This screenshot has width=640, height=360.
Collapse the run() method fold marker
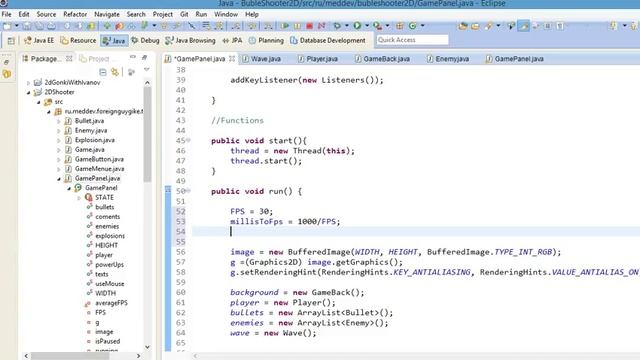tap(188, 191)
